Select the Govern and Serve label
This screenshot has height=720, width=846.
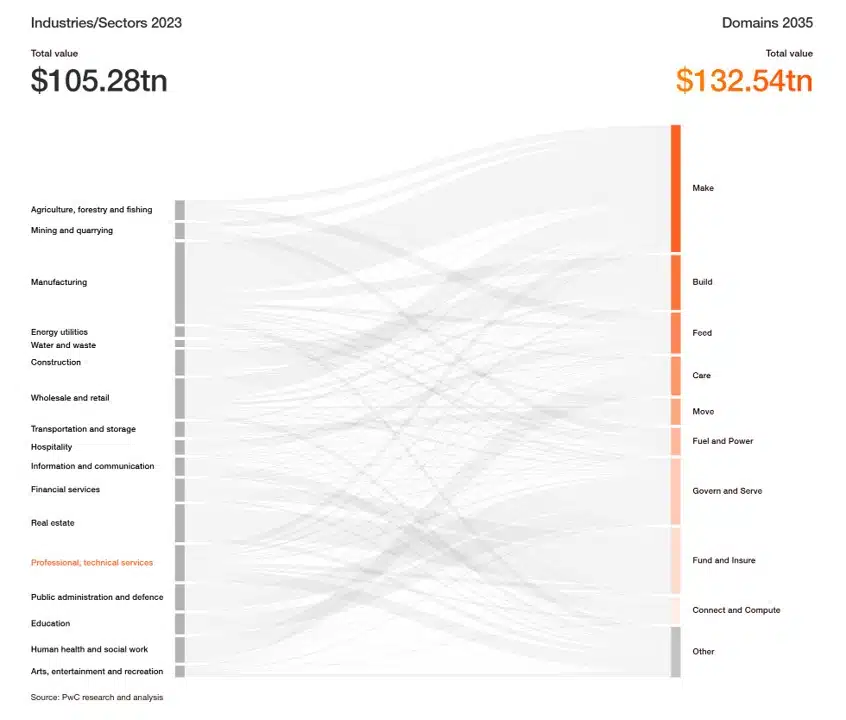pyautogui.click(x=727, y=491)
